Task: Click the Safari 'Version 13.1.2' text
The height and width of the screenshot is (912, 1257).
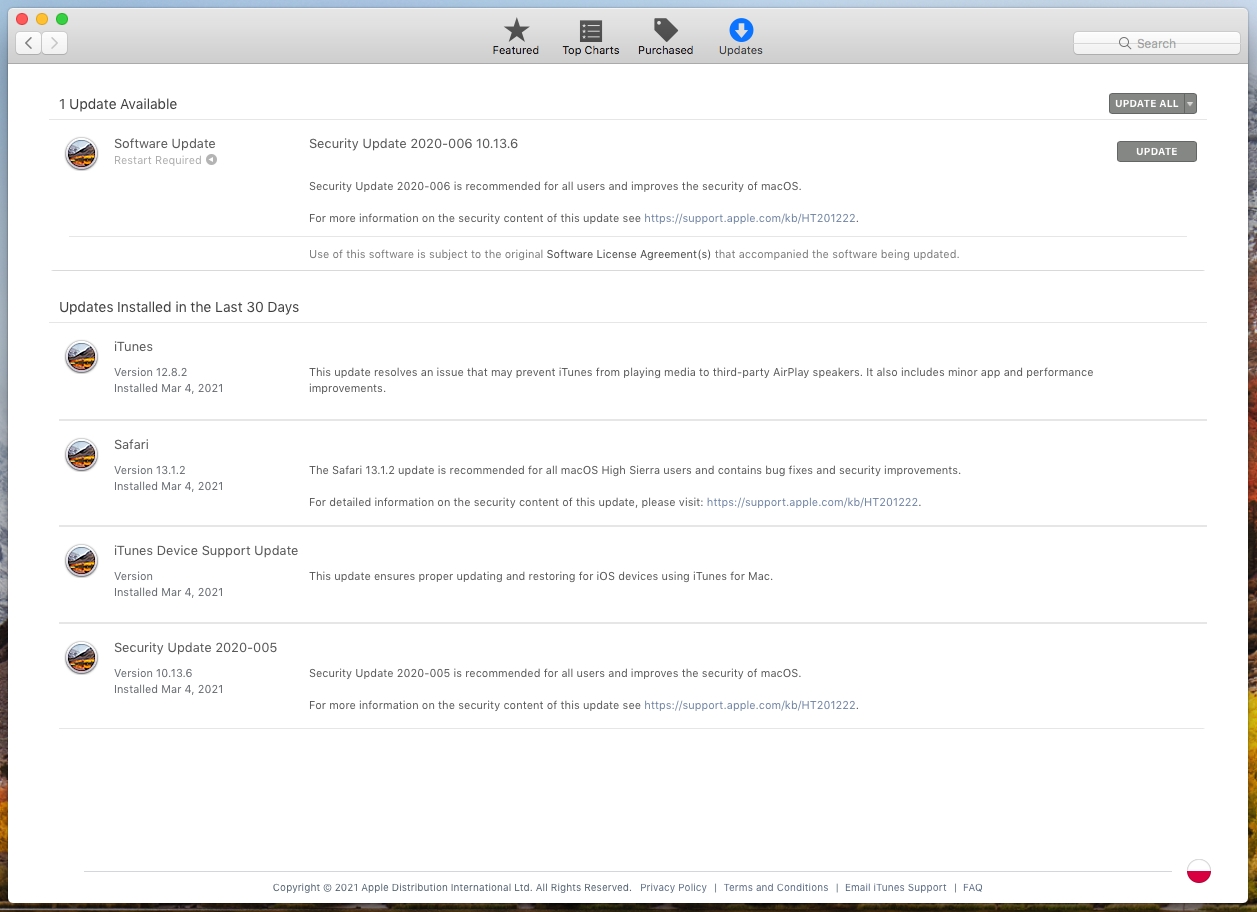Action: [x=150, y=470]
